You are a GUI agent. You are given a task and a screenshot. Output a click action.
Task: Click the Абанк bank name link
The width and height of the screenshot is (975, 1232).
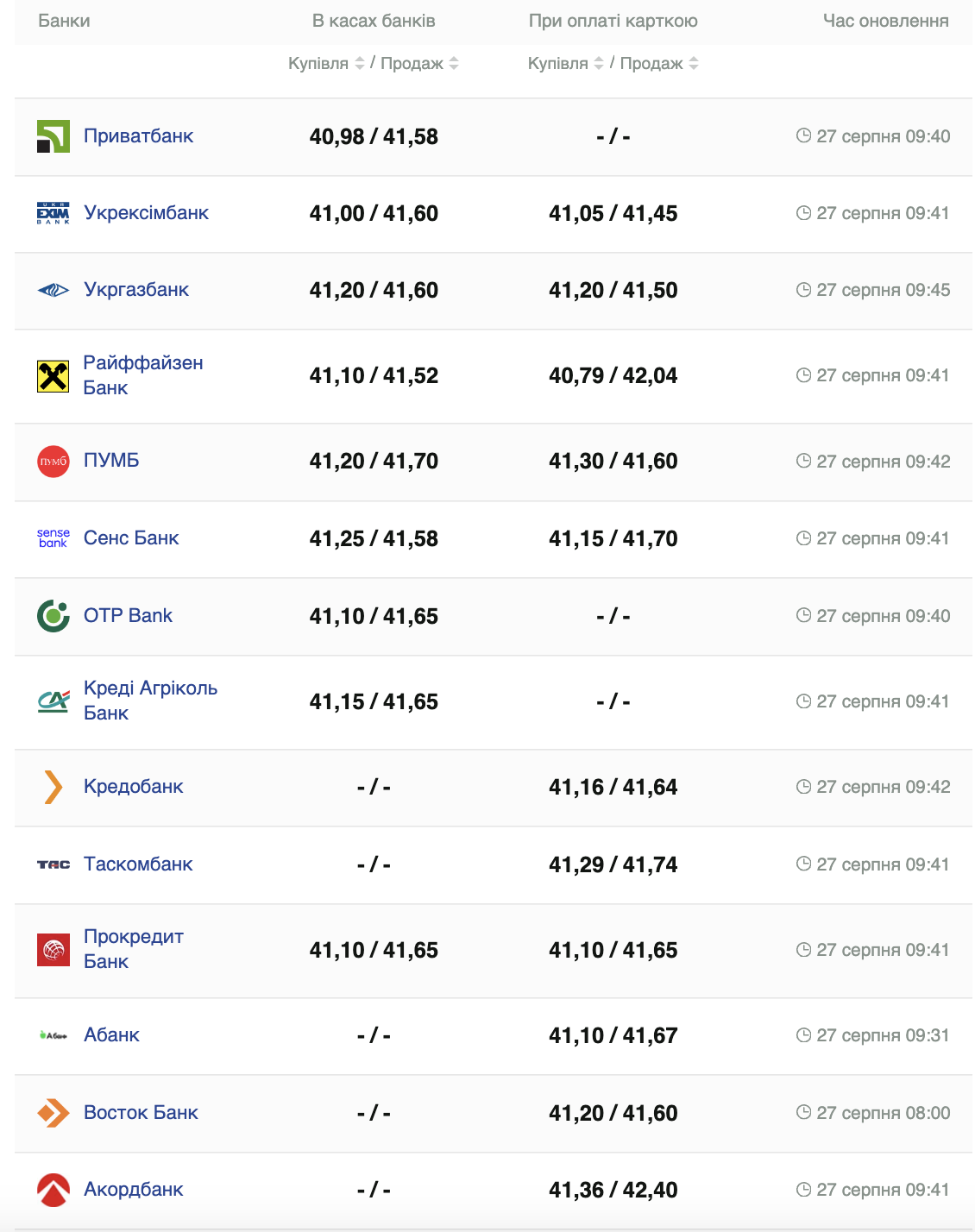pos(111,1035)
